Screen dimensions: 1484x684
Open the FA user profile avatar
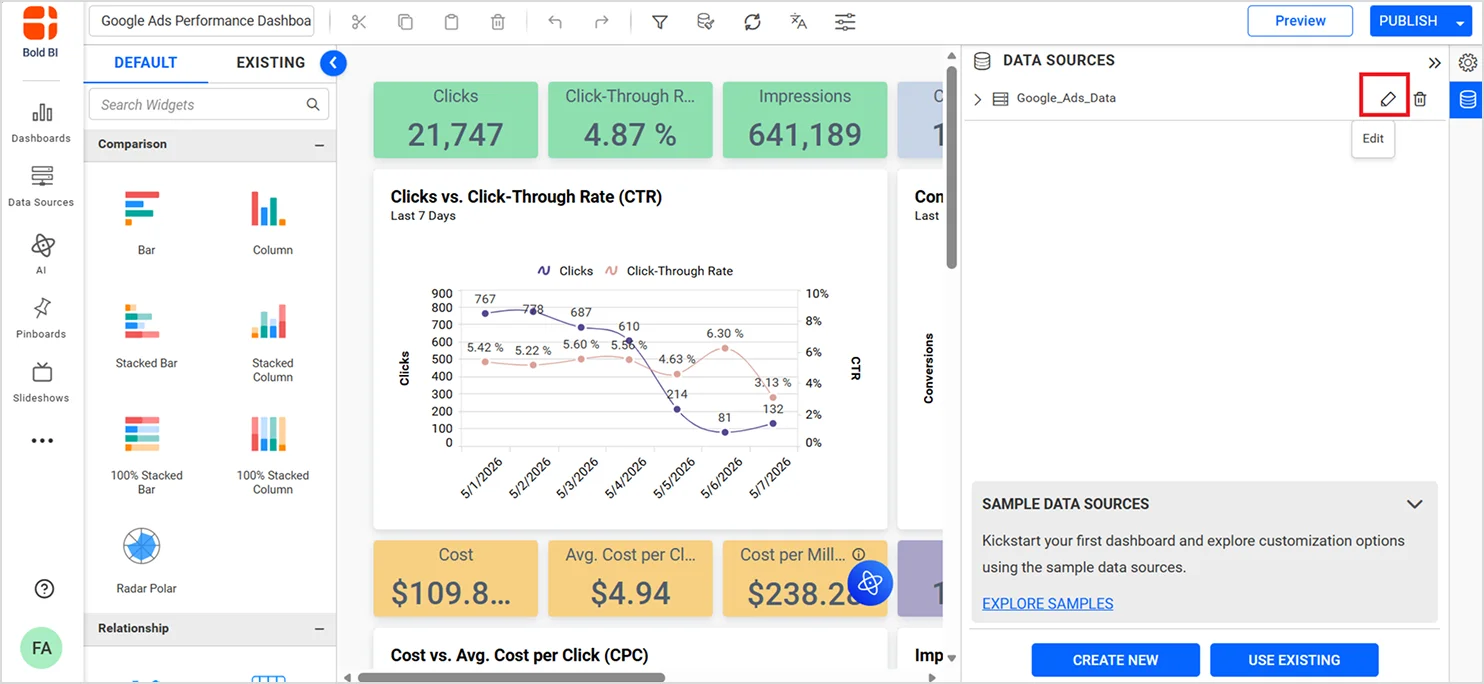[41, 648]
